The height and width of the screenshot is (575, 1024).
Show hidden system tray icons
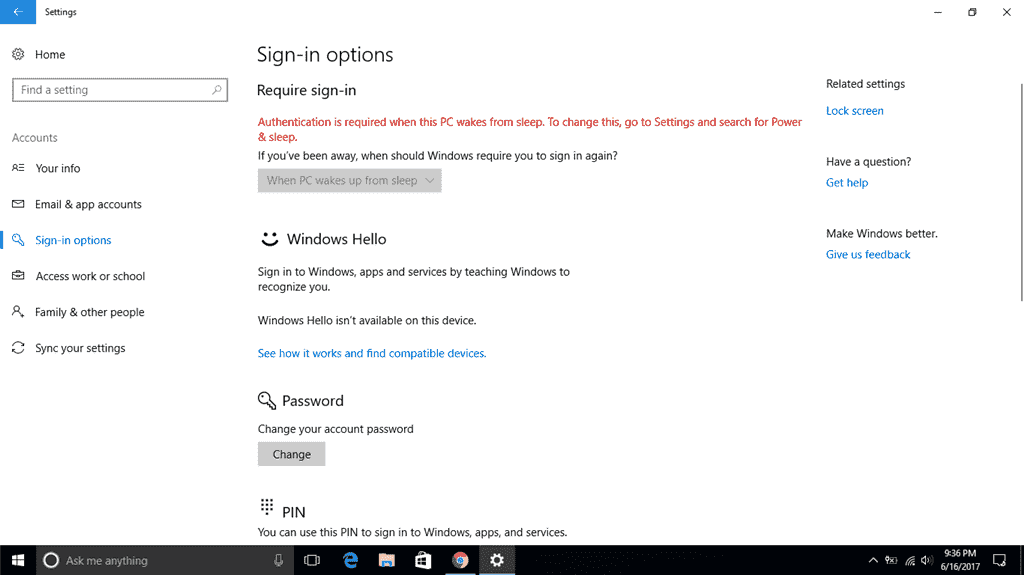pos(873,560)
